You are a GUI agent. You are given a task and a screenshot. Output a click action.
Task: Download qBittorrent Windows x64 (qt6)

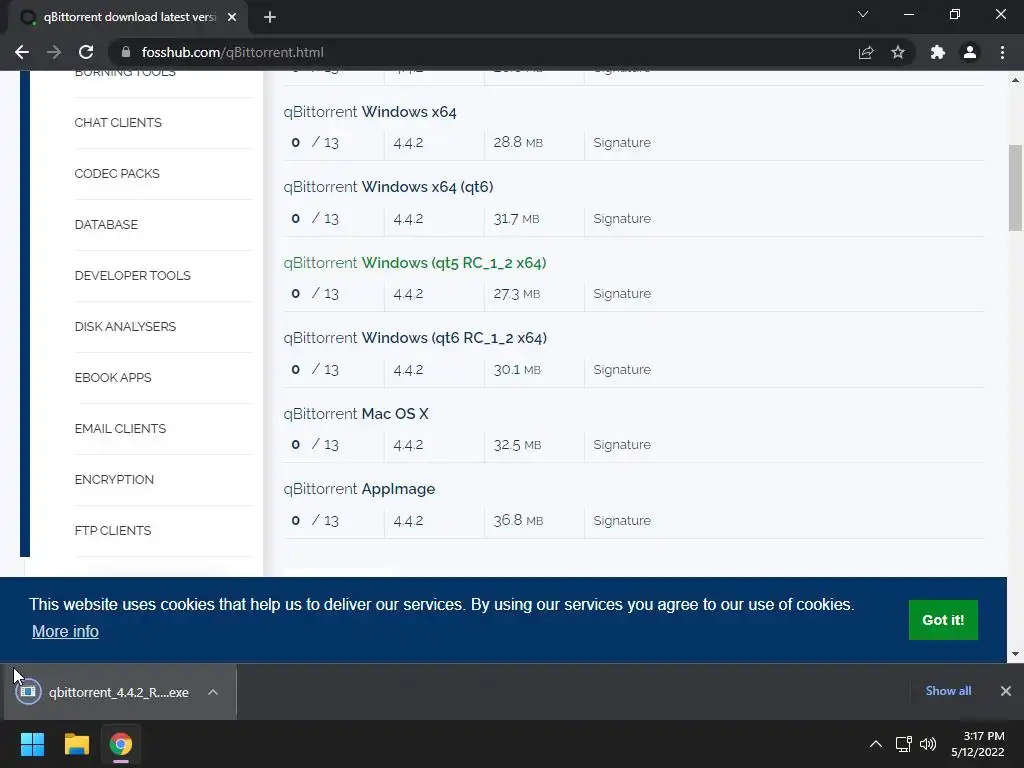pyautogui.click(x=388, y=187)
